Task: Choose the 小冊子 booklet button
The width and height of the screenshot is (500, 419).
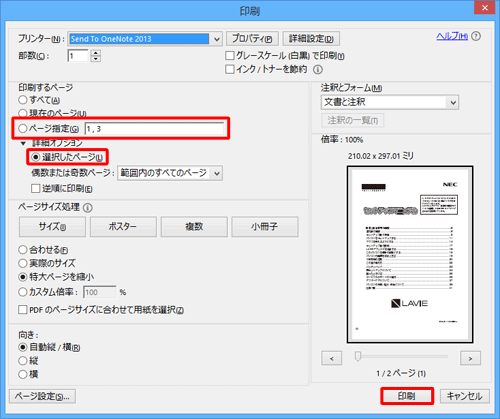Action: point(265,227)
